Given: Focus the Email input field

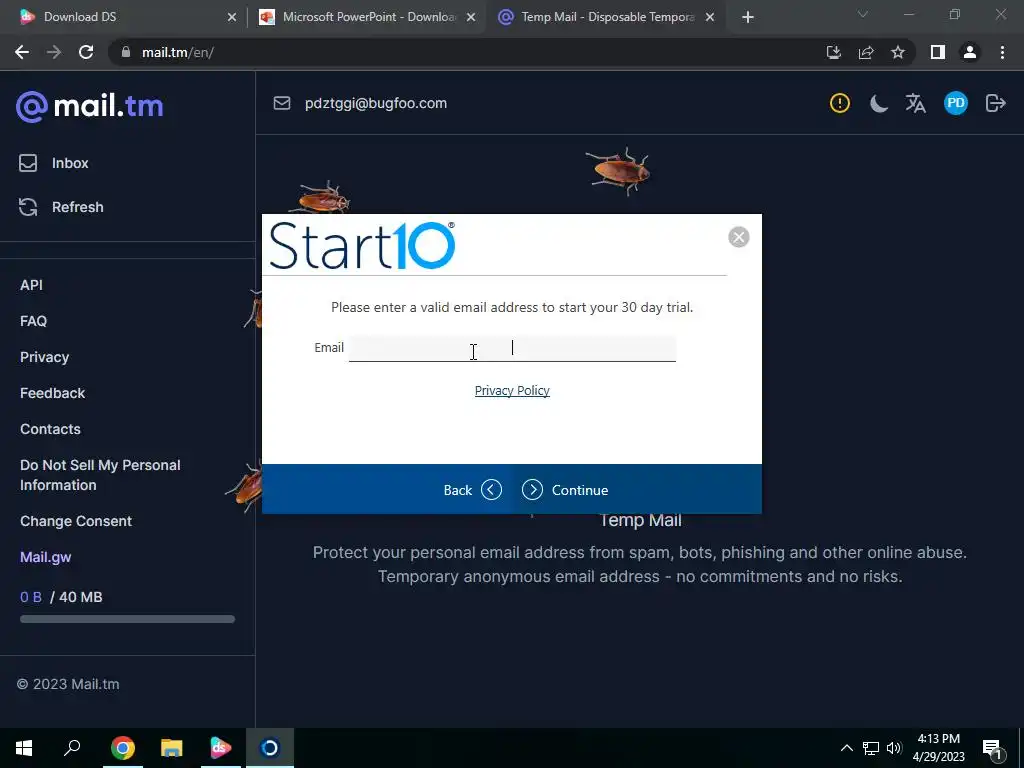Looking at the screenshot, I should (x=512, y=348).
